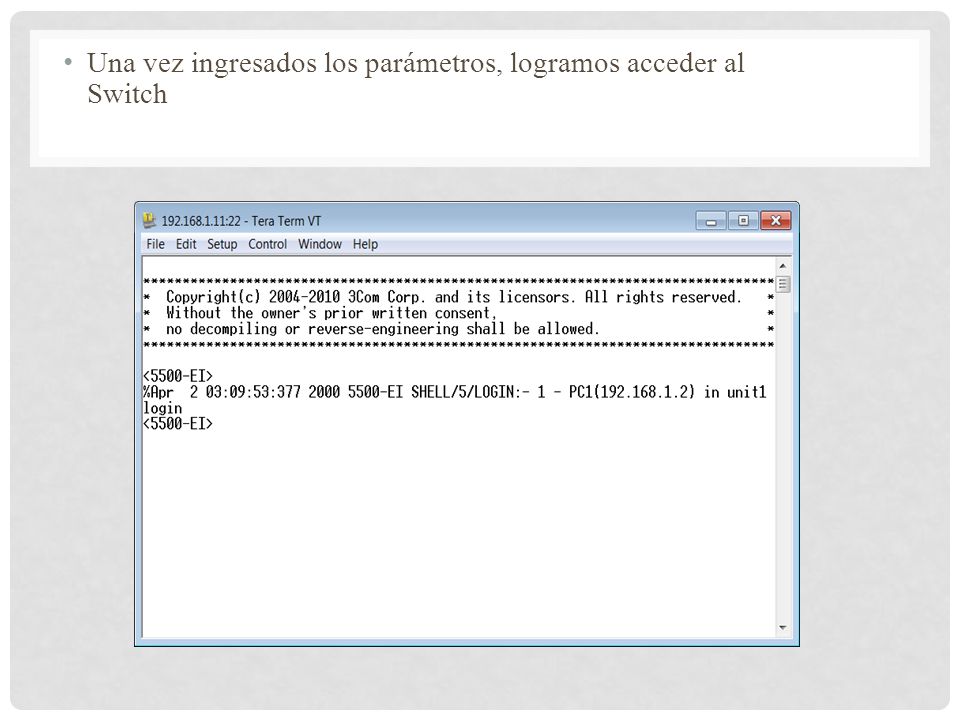Minimize the Tera Term window
The width and height of the screenshot is (960, 720).
[x=711, y=220]
